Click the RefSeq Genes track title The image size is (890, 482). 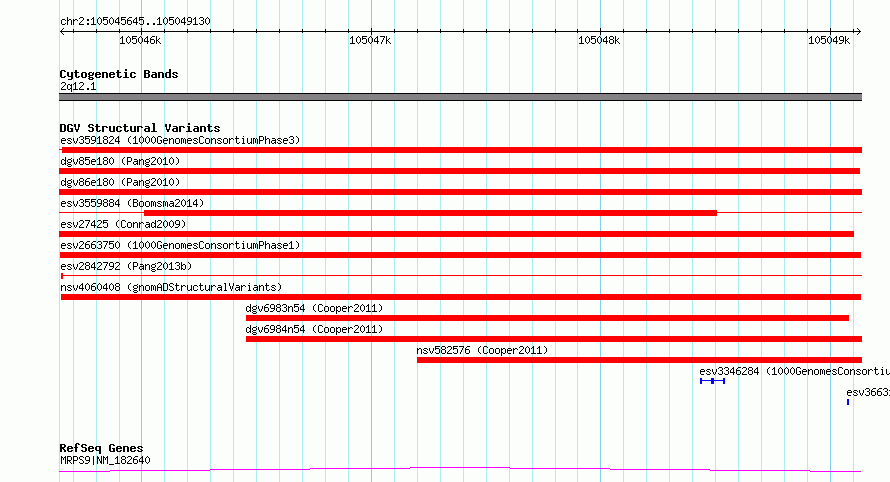(101, 448)
